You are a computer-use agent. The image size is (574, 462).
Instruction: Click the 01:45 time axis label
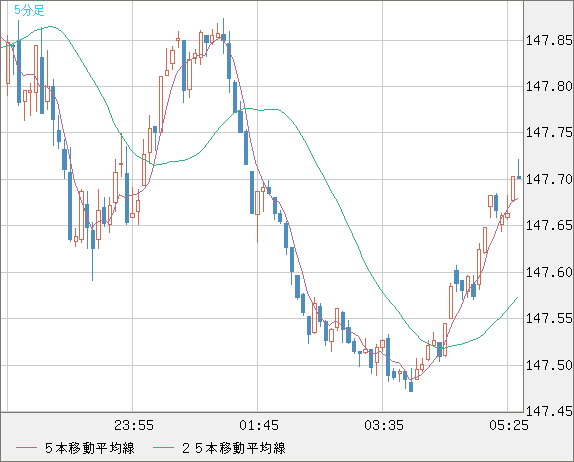[259, 425]
